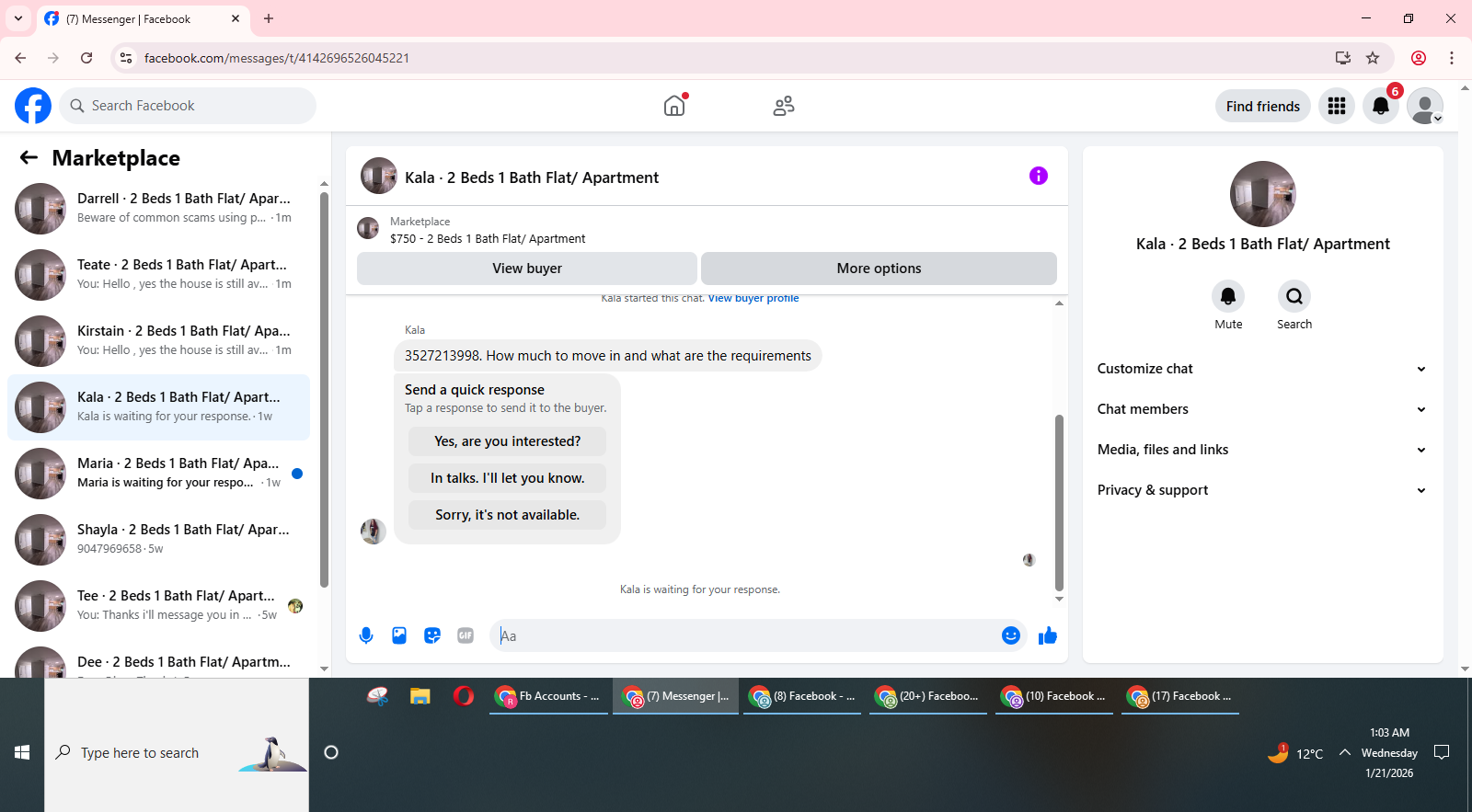Expand Customize chat section

(1262, 369)
